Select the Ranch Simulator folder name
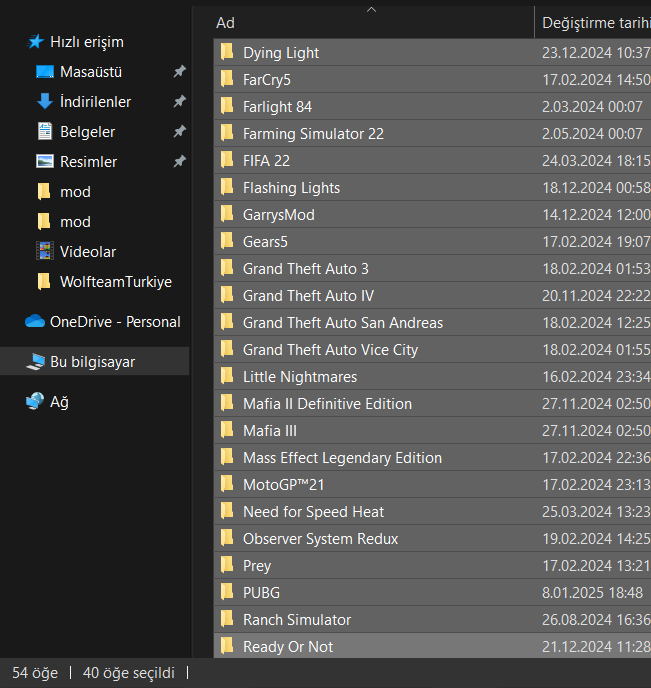 click(297, 620)
